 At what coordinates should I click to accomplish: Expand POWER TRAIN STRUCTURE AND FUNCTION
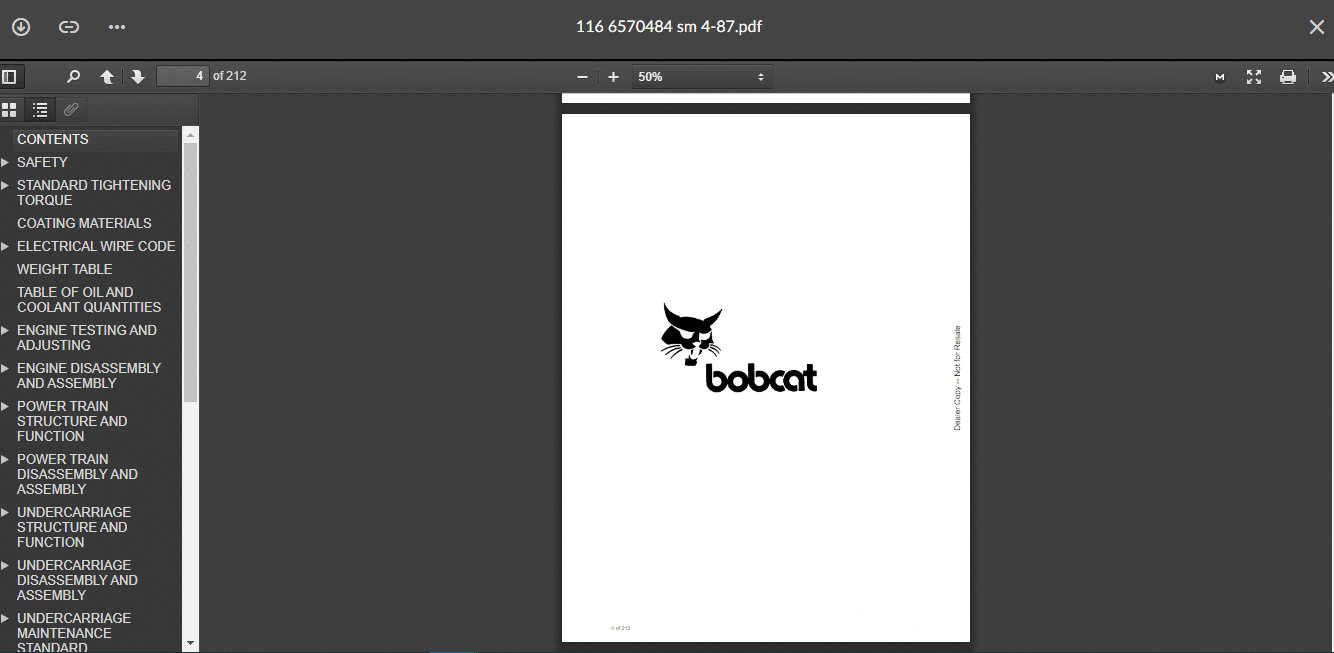tap(5, 406)
